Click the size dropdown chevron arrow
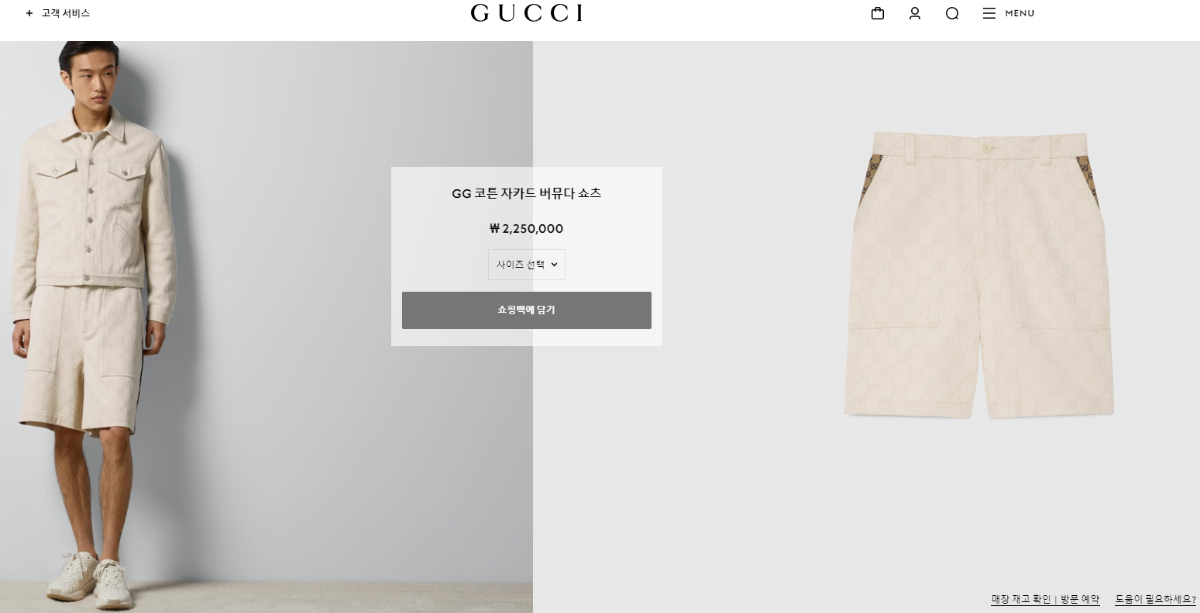The image size is (1200, 613). coord(554,265)
